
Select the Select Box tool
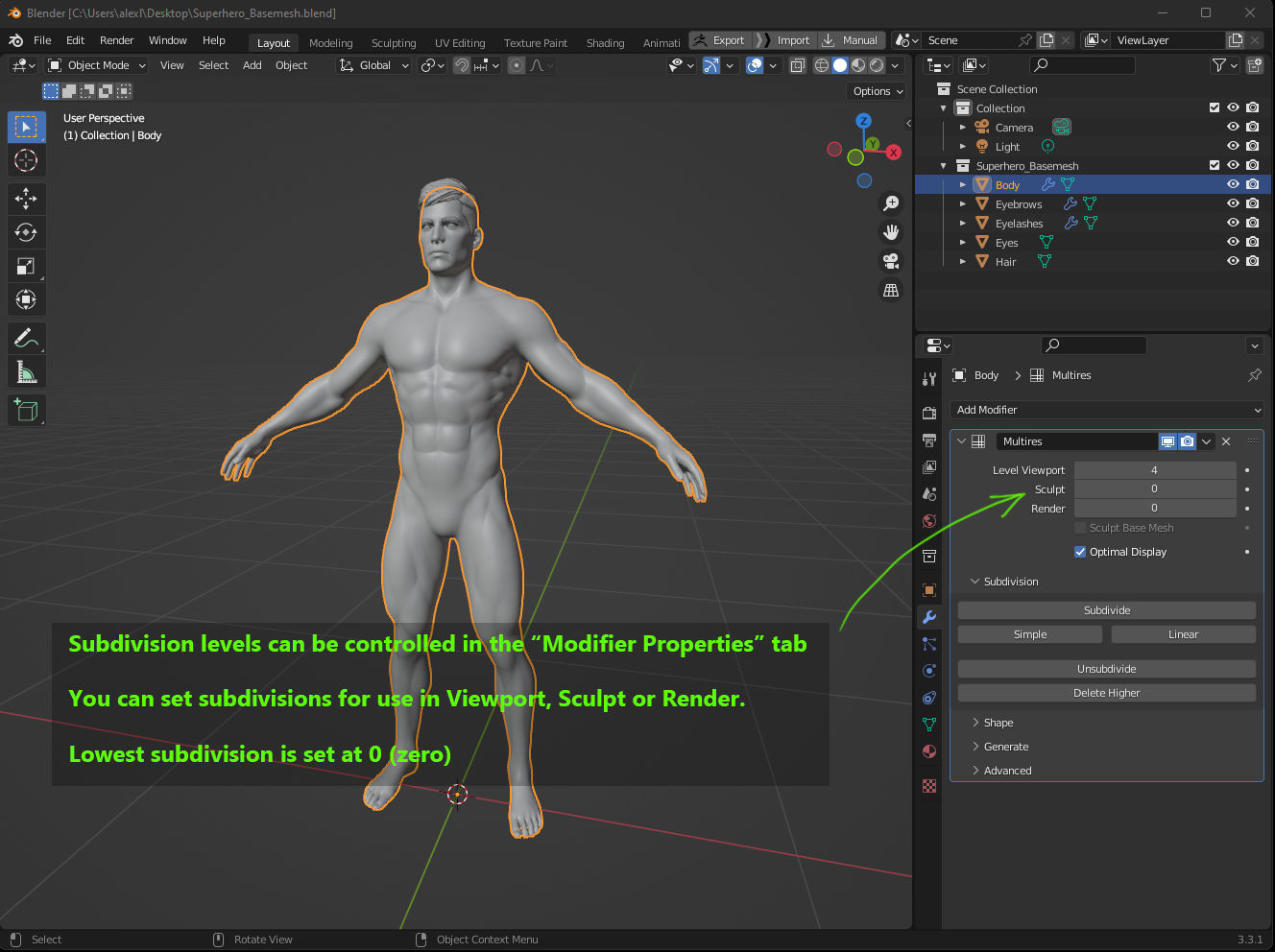(x=26, y=127)
